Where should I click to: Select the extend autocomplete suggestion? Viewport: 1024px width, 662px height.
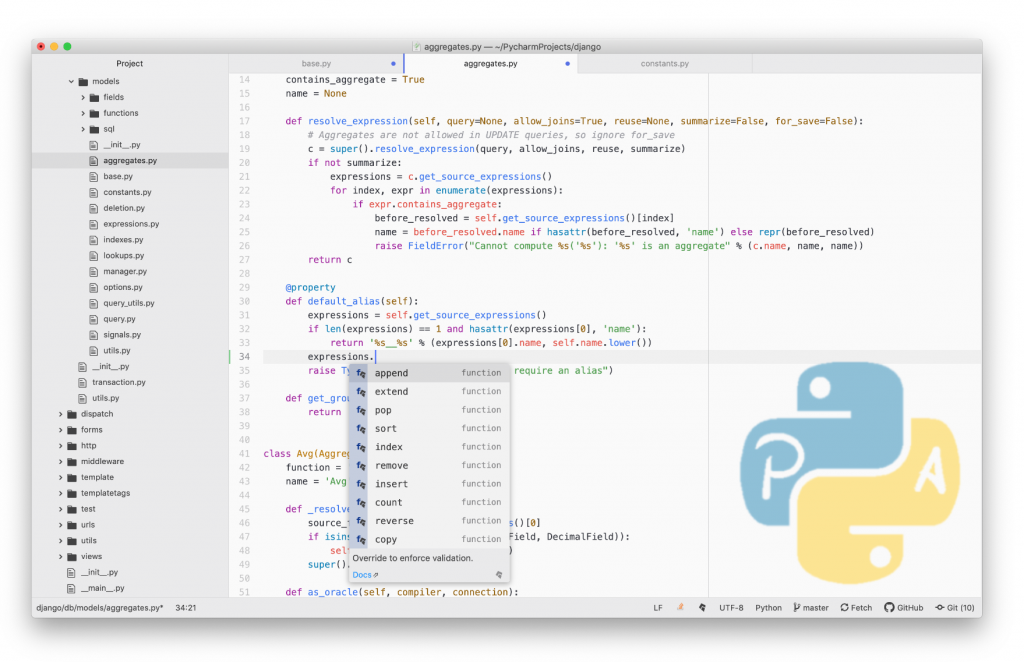(429, 392)
